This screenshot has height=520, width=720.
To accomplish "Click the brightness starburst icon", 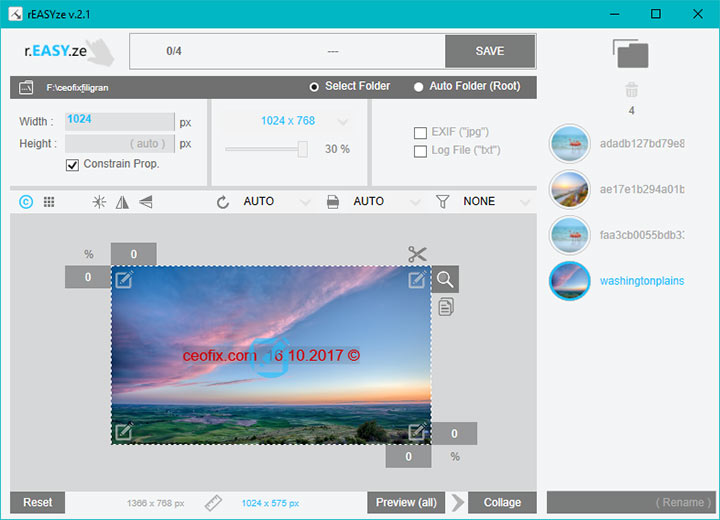I will pyautogui.click(x=99, y=202).
